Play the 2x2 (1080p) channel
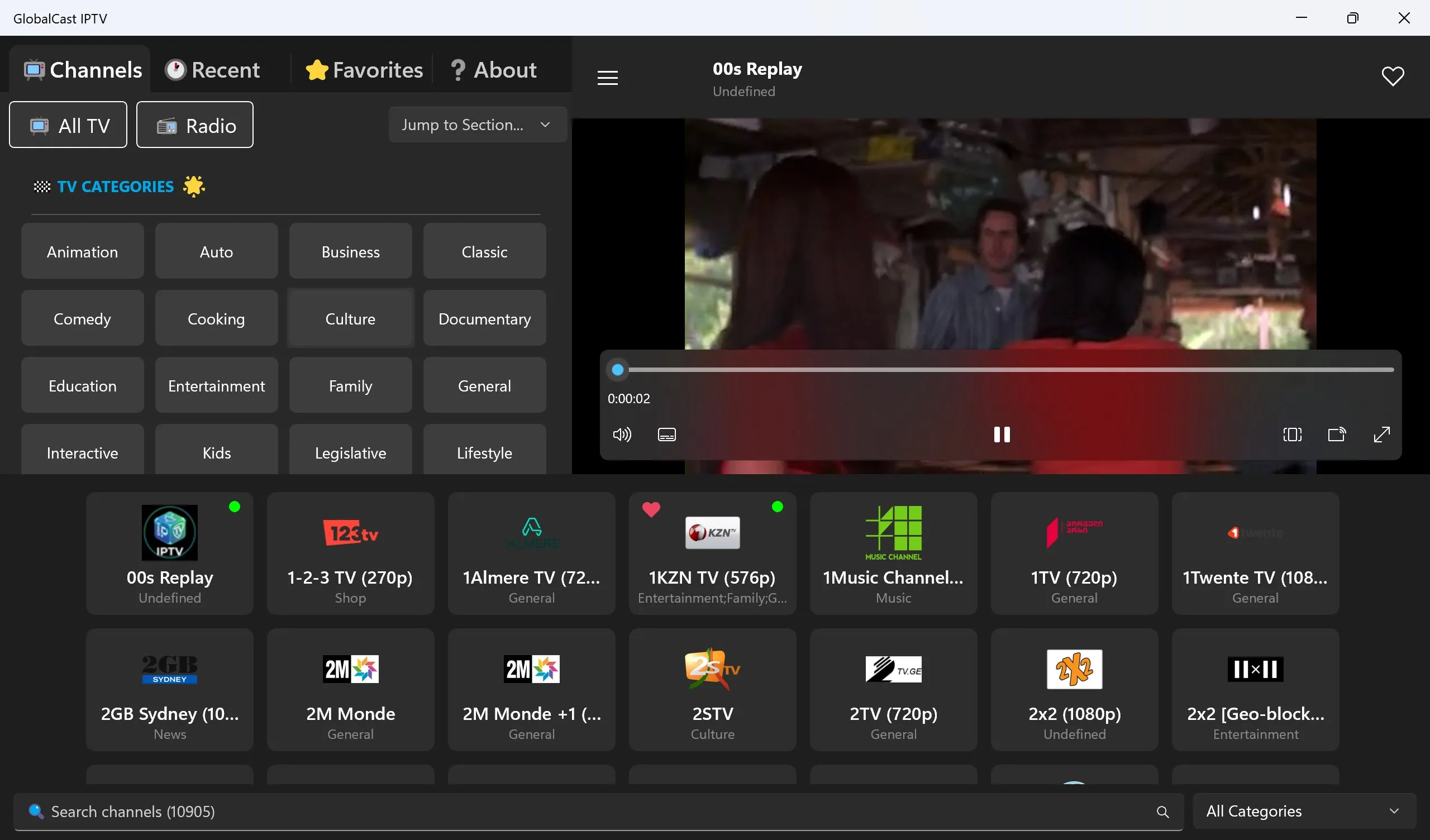Screen dimensions: 1430x840 [1074, 690]
